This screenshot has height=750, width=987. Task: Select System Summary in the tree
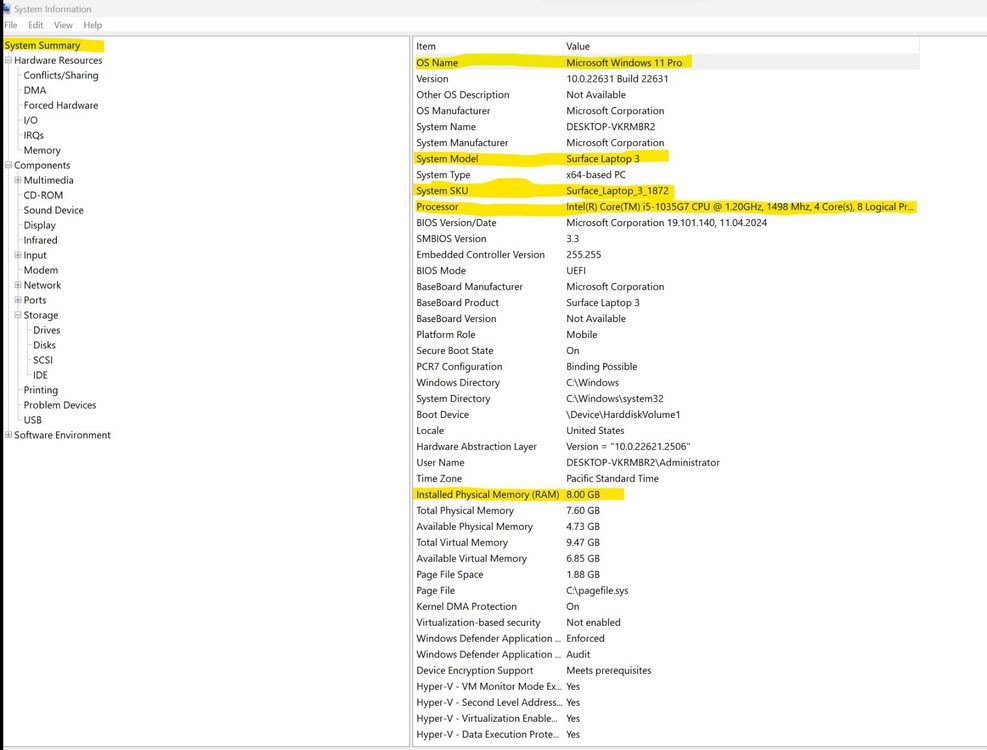tap(43, 45)
